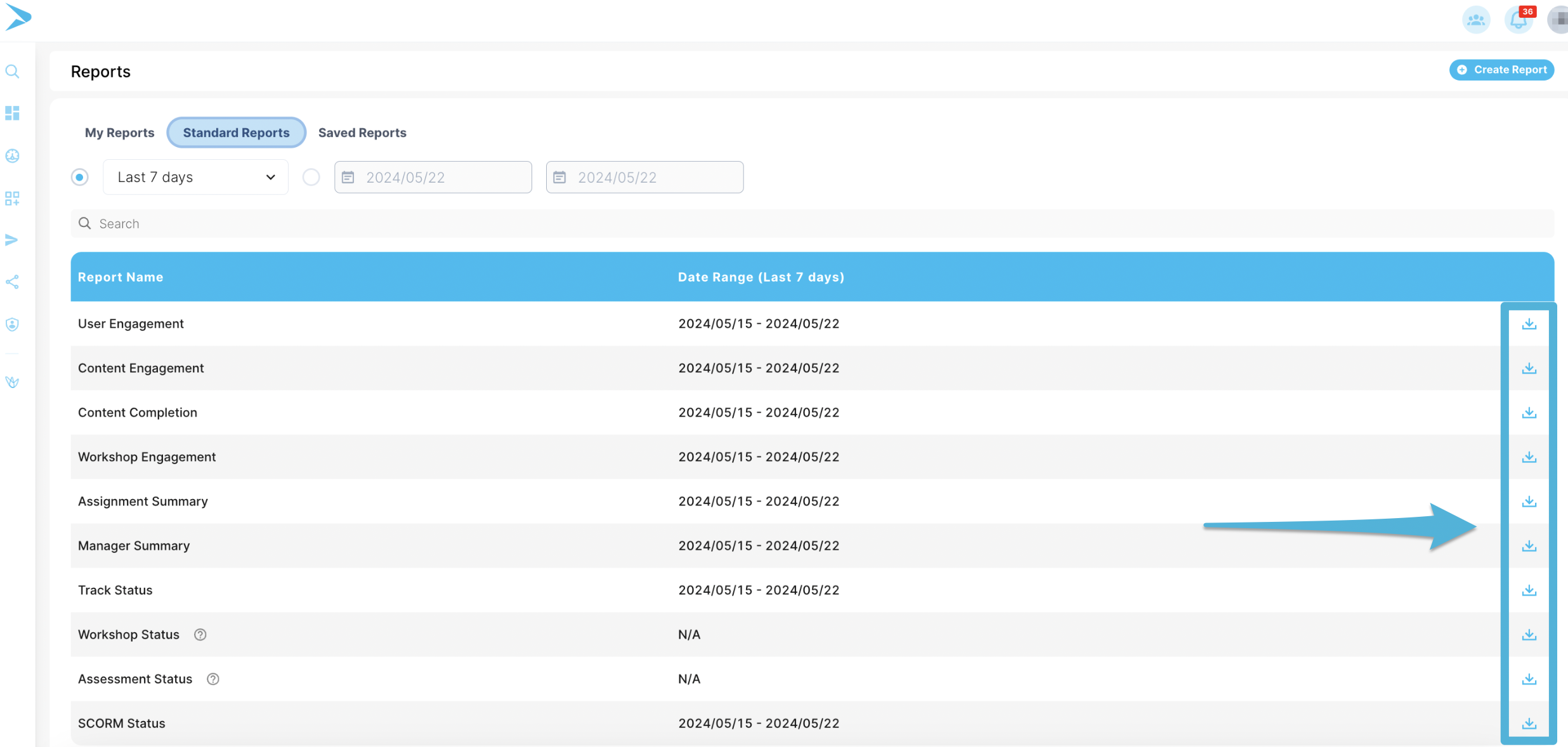This screenshot has height=747, width=1568.
Task: Open the end date picker field
Action: [x=644, y=177]
